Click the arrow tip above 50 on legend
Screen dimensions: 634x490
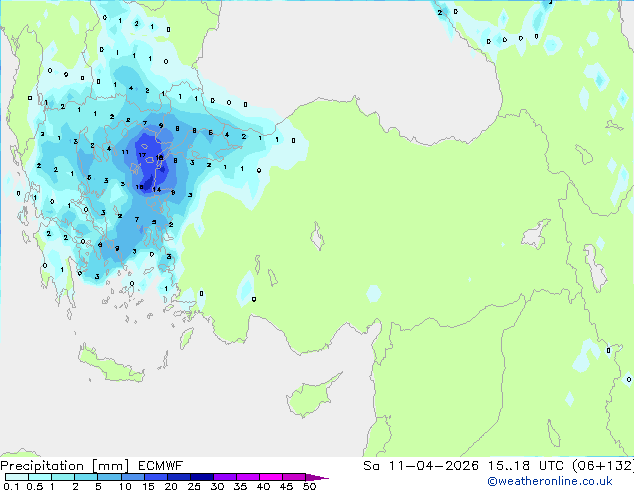click(317, 477)
